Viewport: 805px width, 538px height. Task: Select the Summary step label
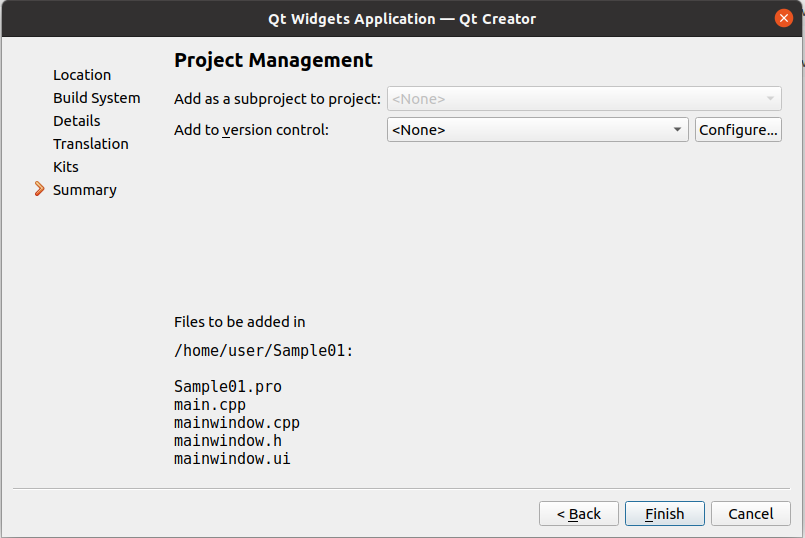click(85, 190)
